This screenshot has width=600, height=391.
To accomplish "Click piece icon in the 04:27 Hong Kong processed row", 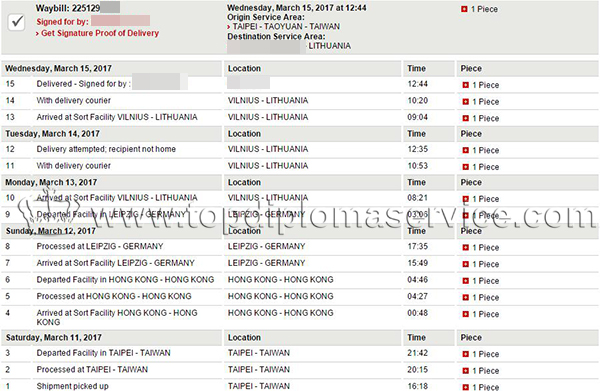I will coord(465,297).
